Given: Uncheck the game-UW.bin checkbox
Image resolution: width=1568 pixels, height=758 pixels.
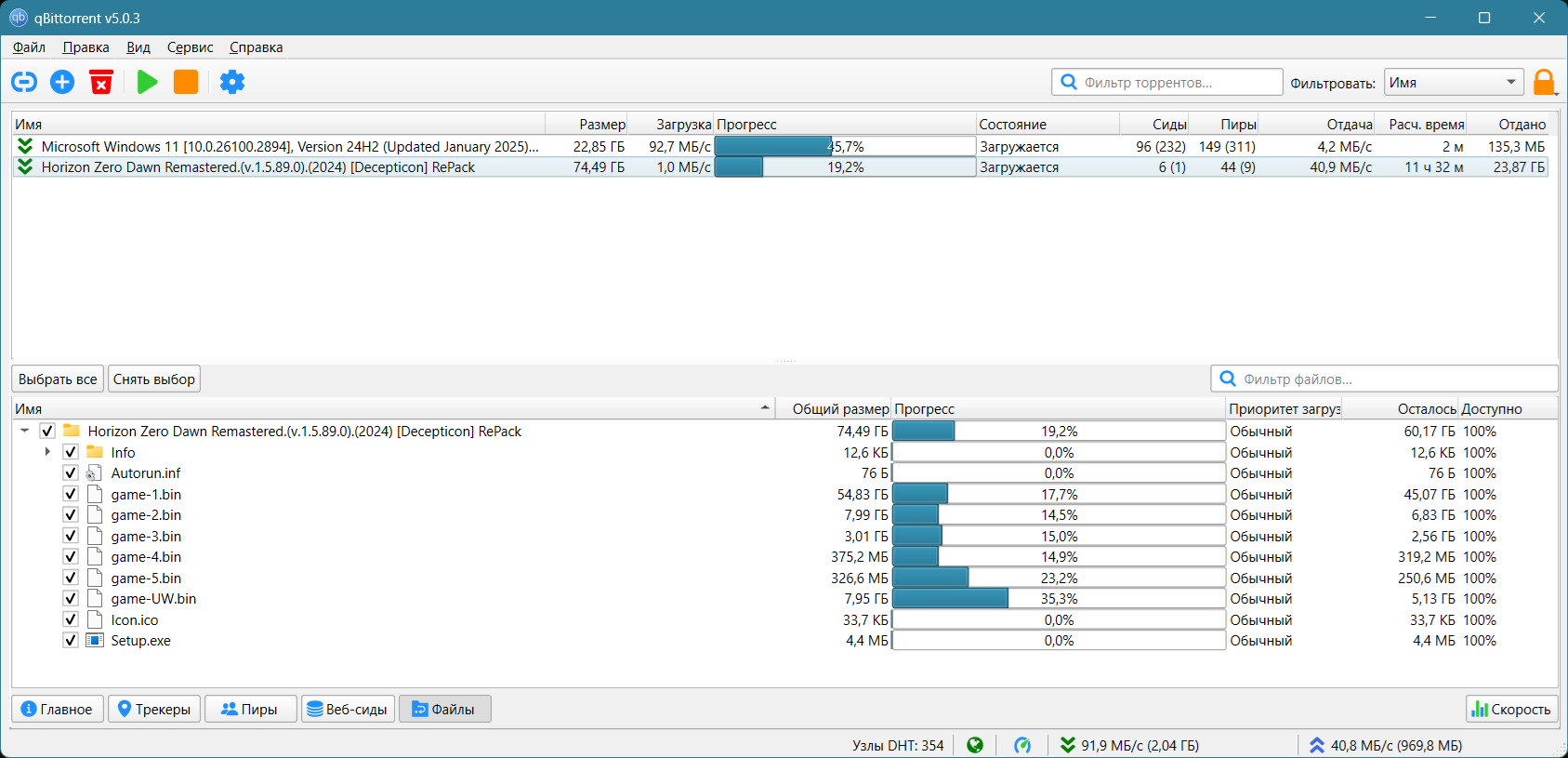Looking at the screenshot, I should point(71,598).
